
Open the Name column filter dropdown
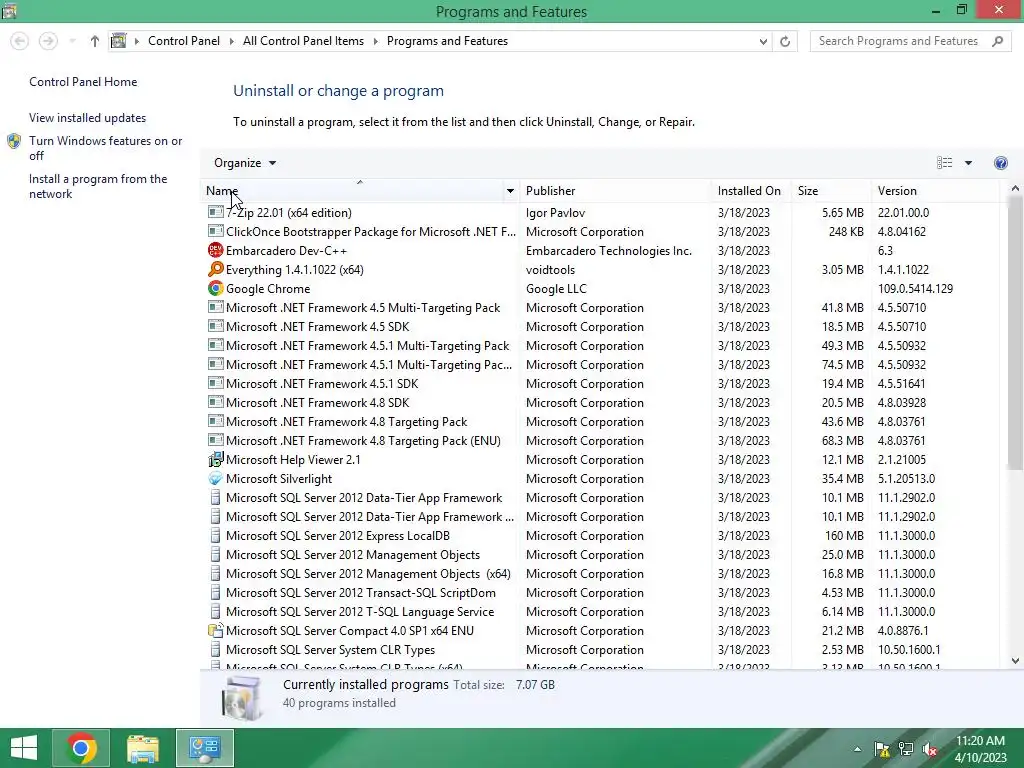[510, 191]
